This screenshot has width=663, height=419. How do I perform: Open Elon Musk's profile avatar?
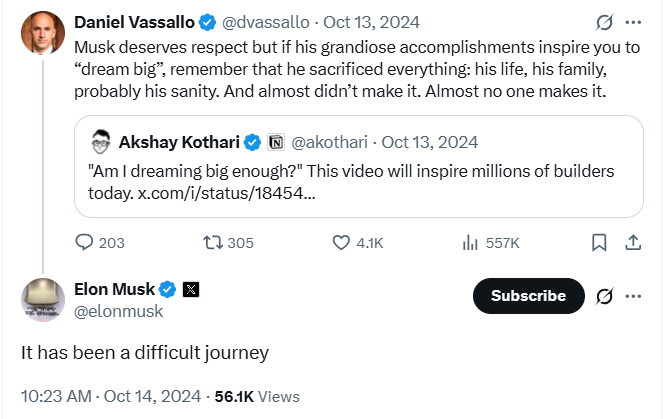pos(42,299)
